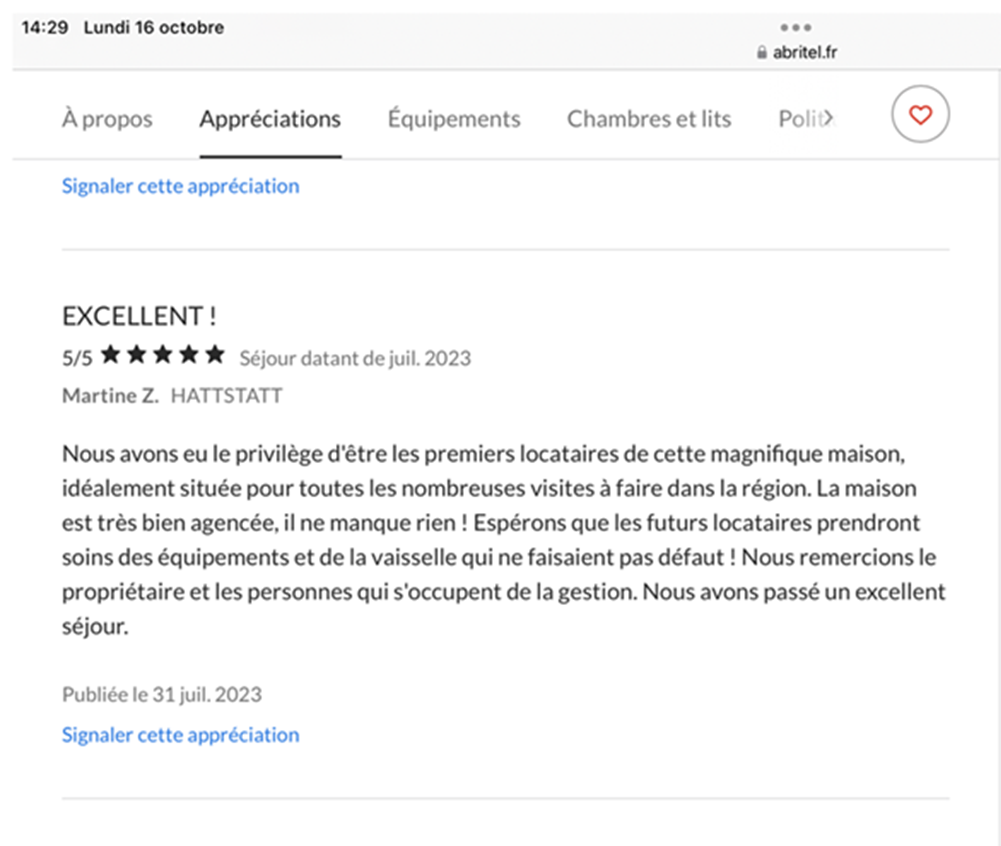The height and width of the screenshot is (846, 1001).
Task: Click the padlock icon beside abritel.fr
Action: (x=763, y=54)
